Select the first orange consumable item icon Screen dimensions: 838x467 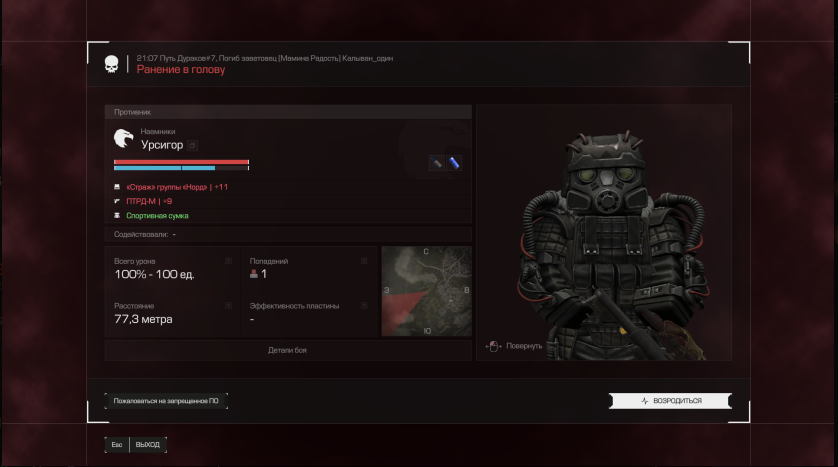tap(437, 163)
